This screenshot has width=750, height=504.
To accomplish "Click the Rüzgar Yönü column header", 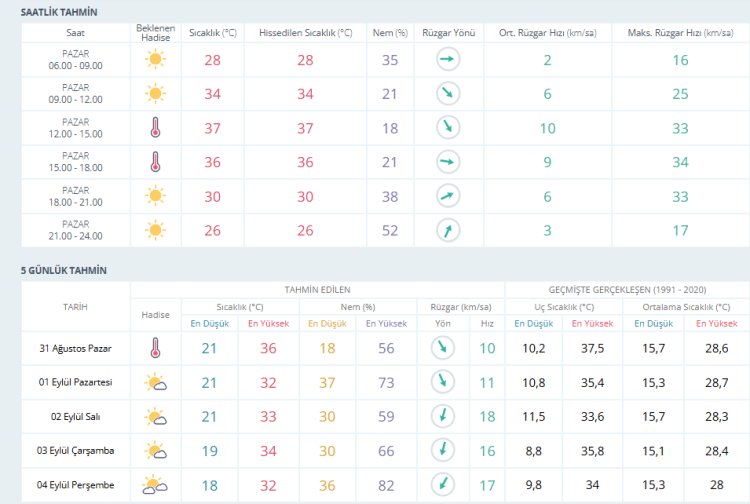I will 448,33.
